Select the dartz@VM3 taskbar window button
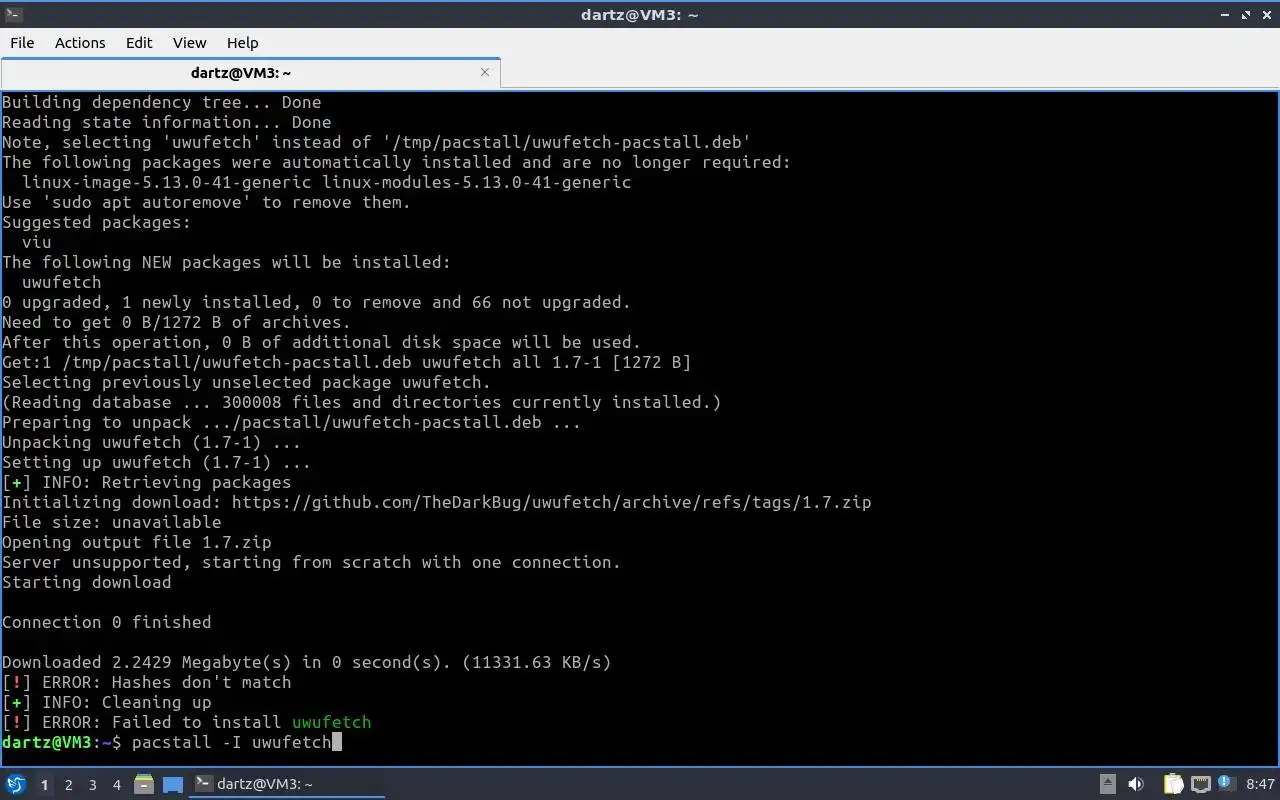Viewport: 1280px width, 800px height. [x=287, y=784]
